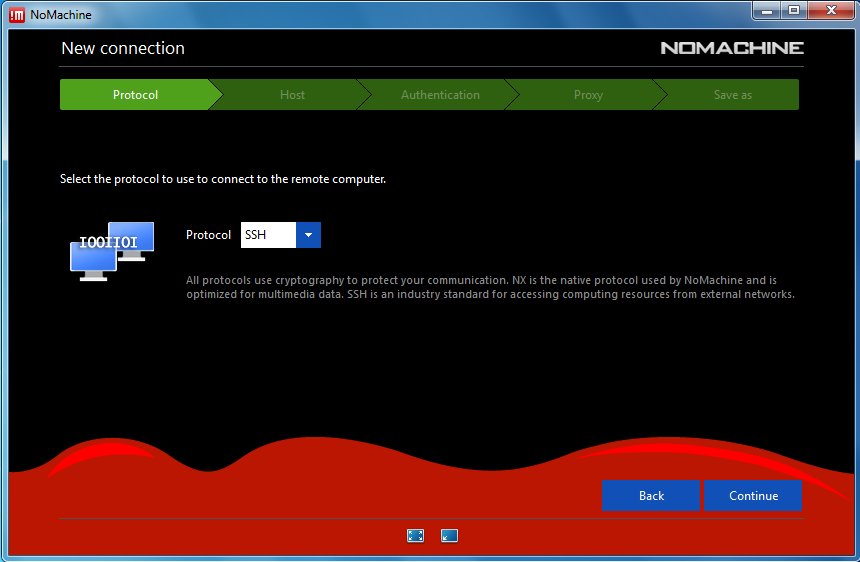Click the Protocol field label
860x562 pixels.
[208, 236]
